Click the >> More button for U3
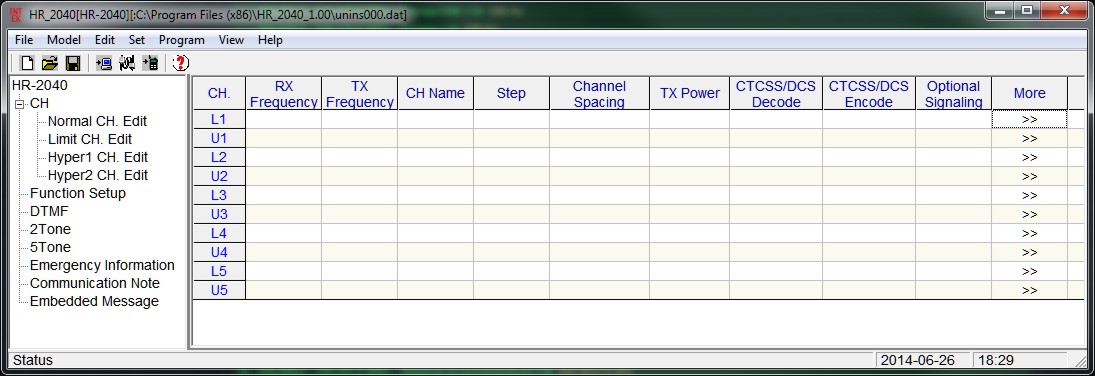Image resolution: width=1095 pixels, height=376 pixels. [x=1029, y=214]
